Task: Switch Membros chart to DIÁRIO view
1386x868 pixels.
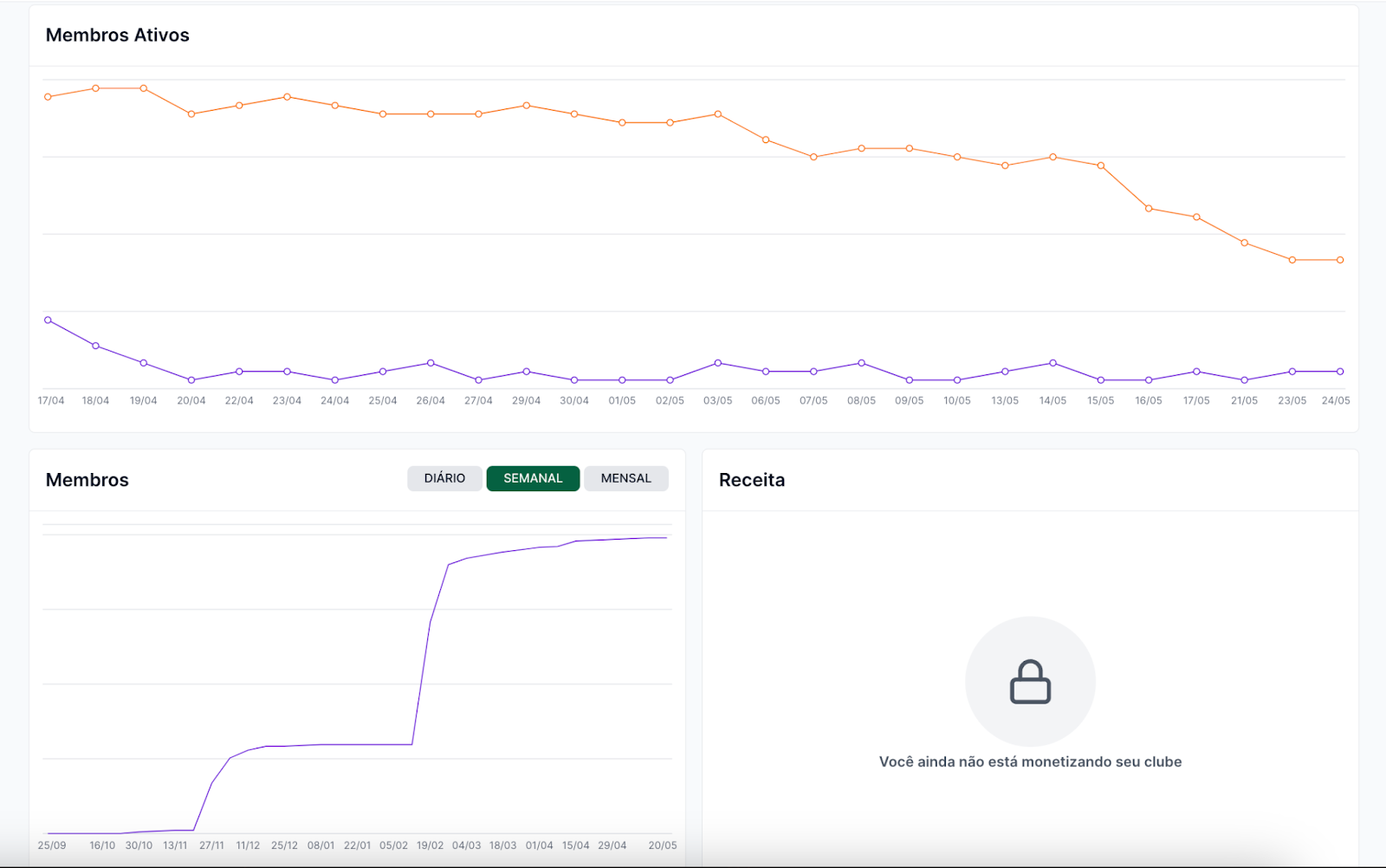Action: (444, 478)
